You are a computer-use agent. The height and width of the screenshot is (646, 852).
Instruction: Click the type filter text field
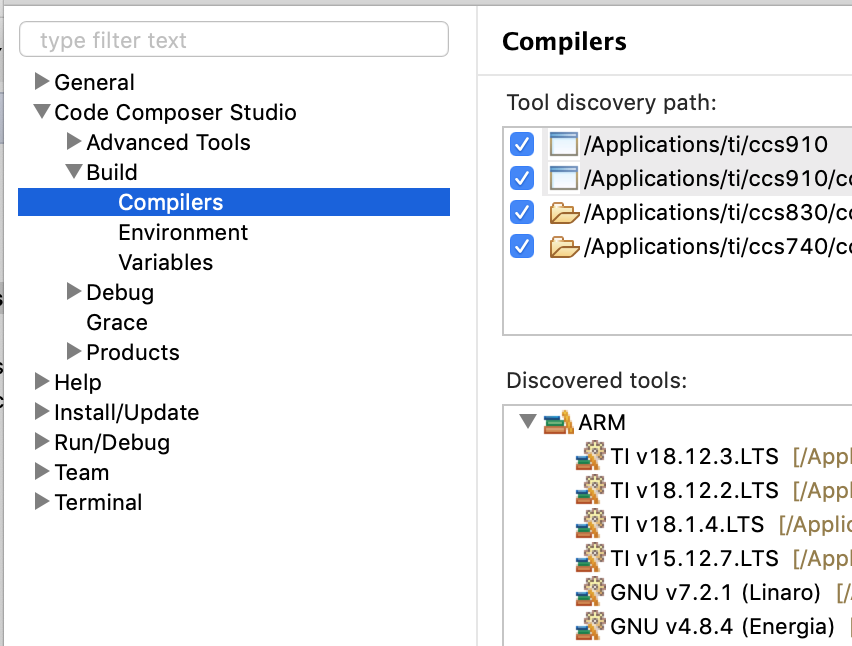pos(234,39)
